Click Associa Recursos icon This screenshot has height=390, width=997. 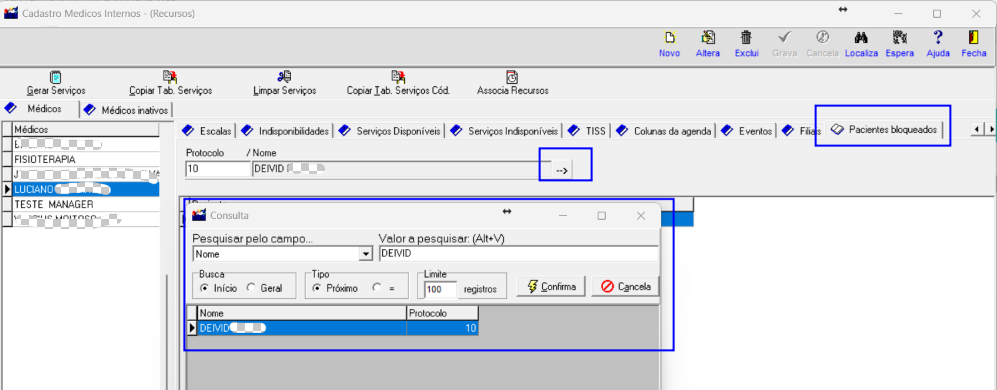[512, 77]
